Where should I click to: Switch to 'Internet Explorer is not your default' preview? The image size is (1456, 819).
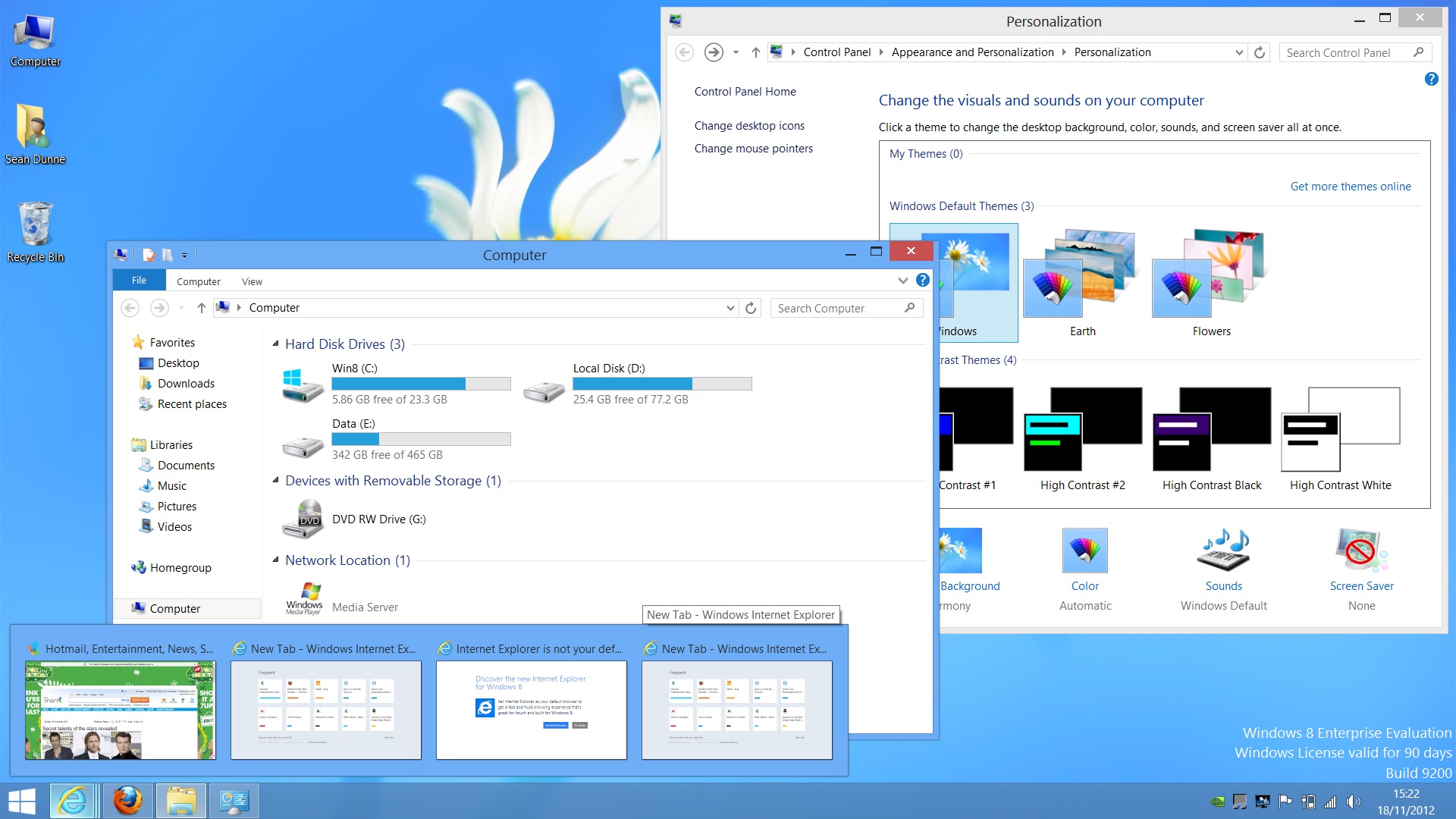532,700
